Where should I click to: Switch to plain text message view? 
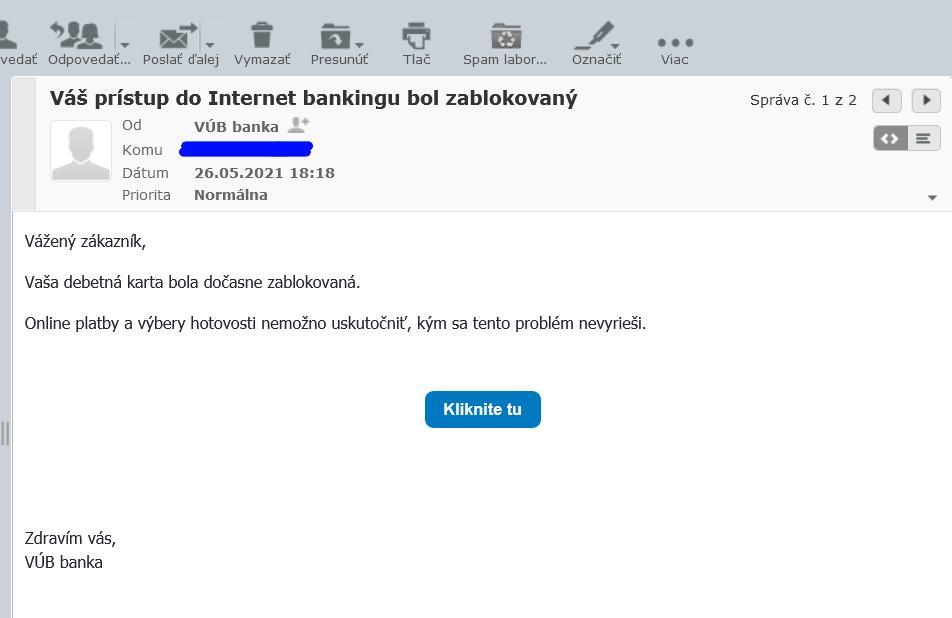[x=924, y=138]
